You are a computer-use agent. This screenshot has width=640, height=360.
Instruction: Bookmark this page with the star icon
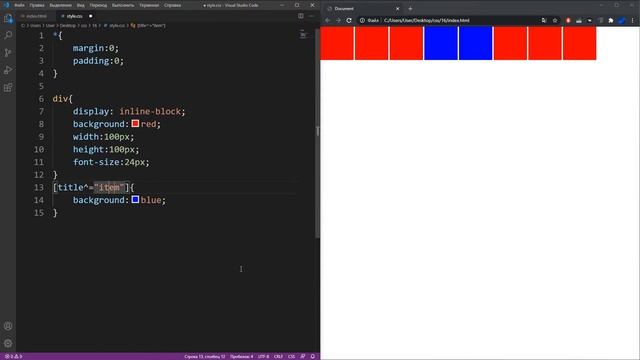tap(555, 20)
